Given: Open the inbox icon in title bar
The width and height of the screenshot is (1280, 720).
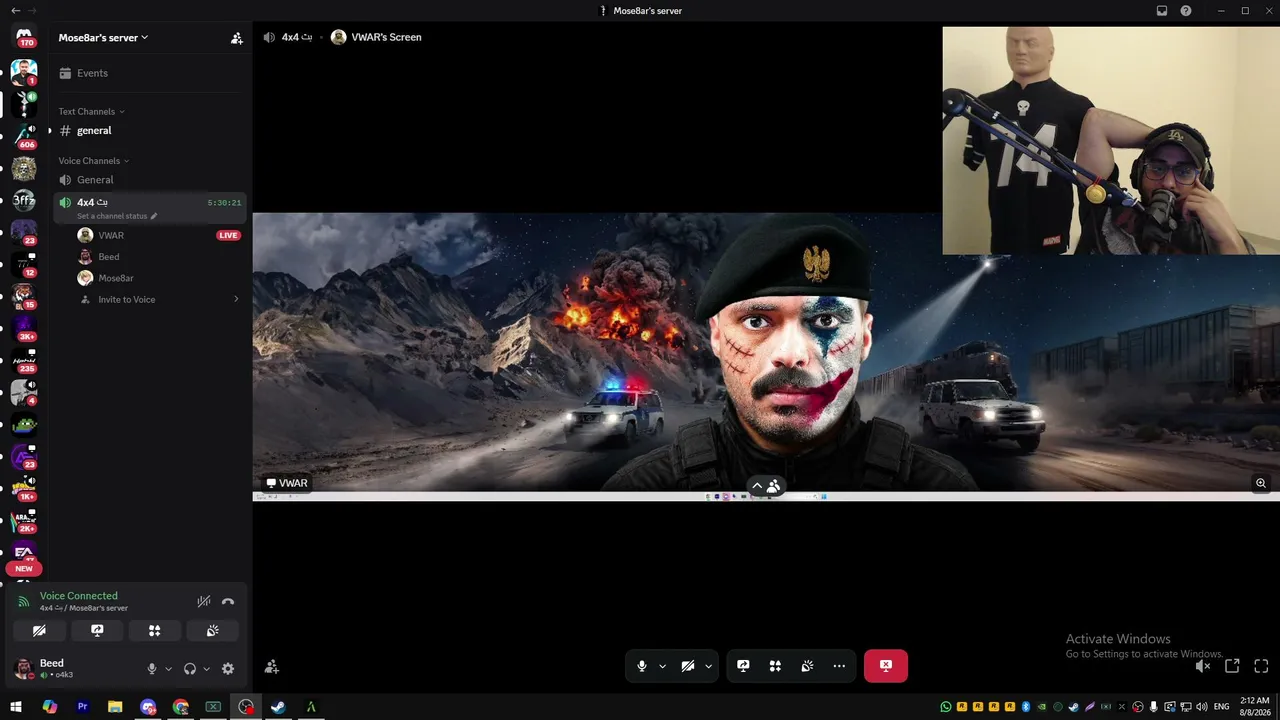Looking at the screenshot, I should (x=1162, y=11).
